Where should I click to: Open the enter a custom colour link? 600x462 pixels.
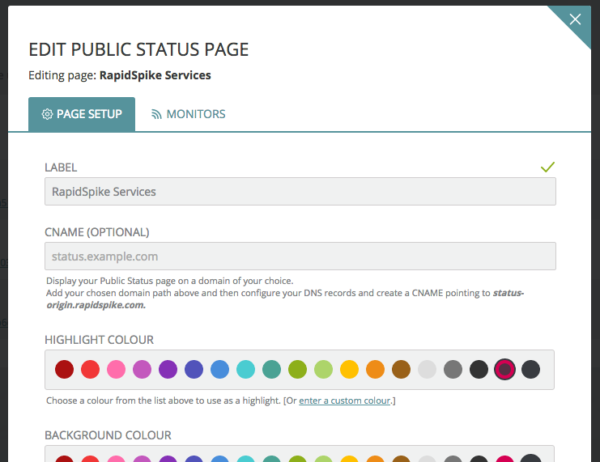344,401
